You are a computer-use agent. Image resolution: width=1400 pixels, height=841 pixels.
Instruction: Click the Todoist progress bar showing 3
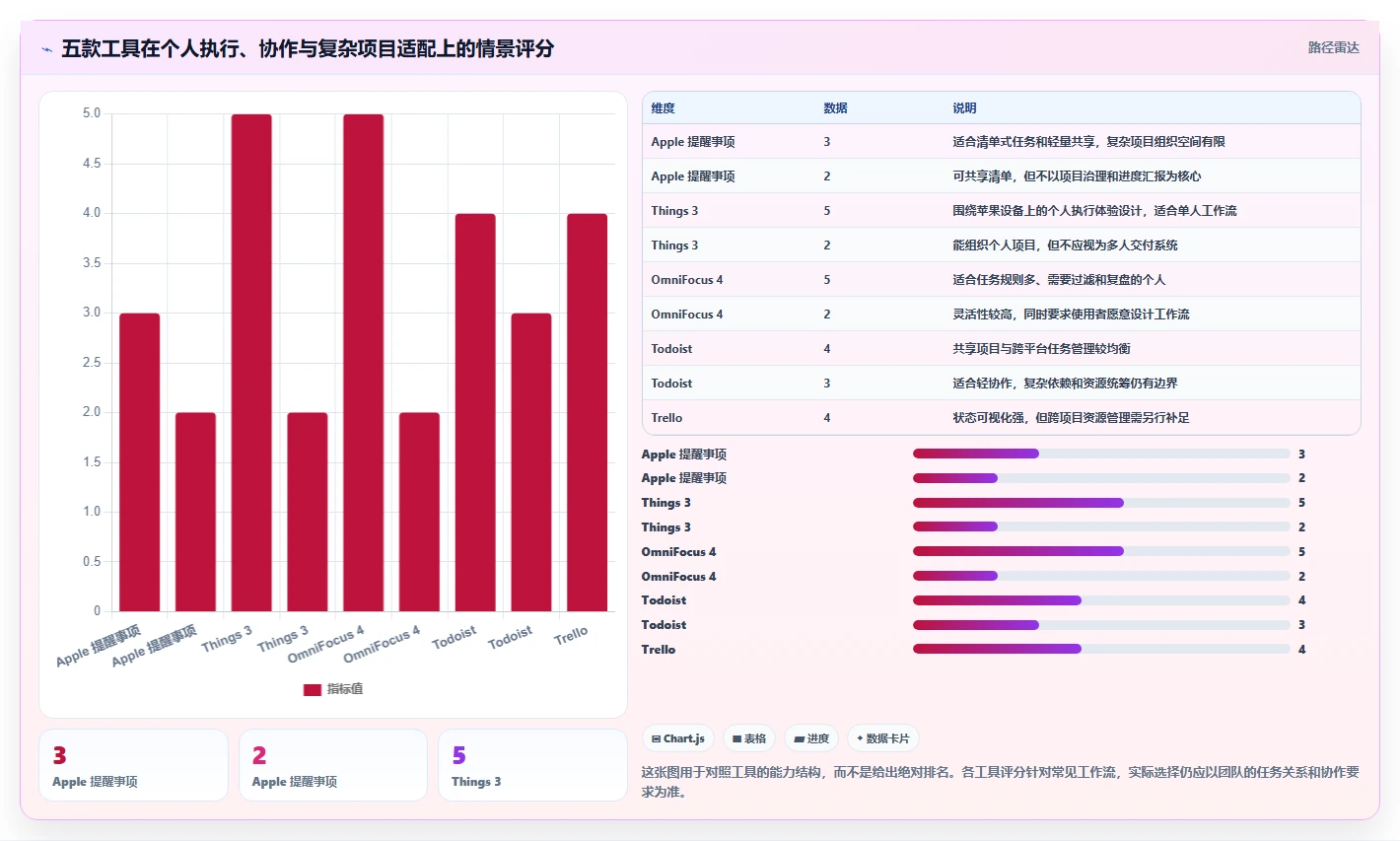point(1101,624)
